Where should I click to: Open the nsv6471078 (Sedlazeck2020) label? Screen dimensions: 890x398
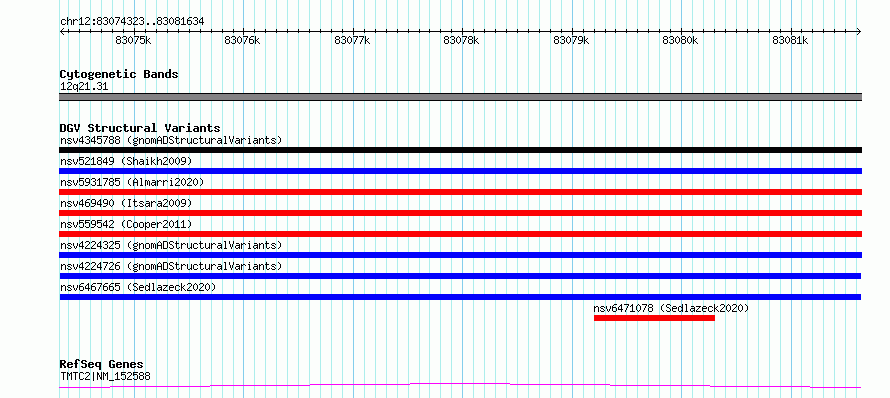point(671,308)
